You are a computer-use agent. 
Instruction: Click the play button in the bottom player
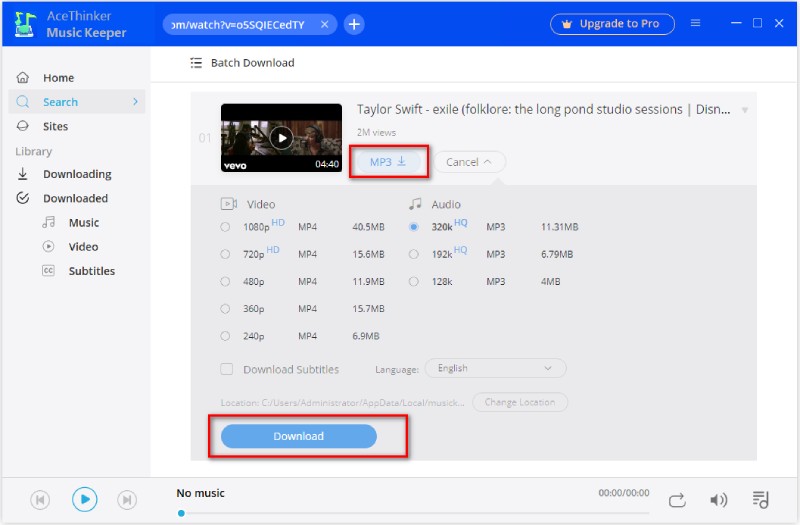[x=86, y=499]
